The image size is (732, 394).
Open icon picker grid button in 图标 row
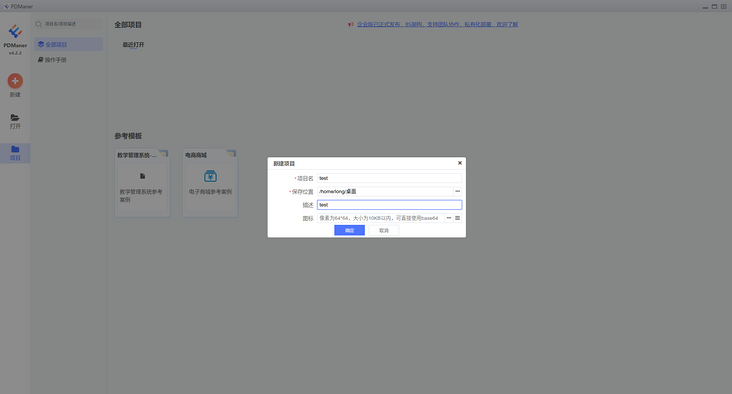pyautogui.click(x=458, y=218)
